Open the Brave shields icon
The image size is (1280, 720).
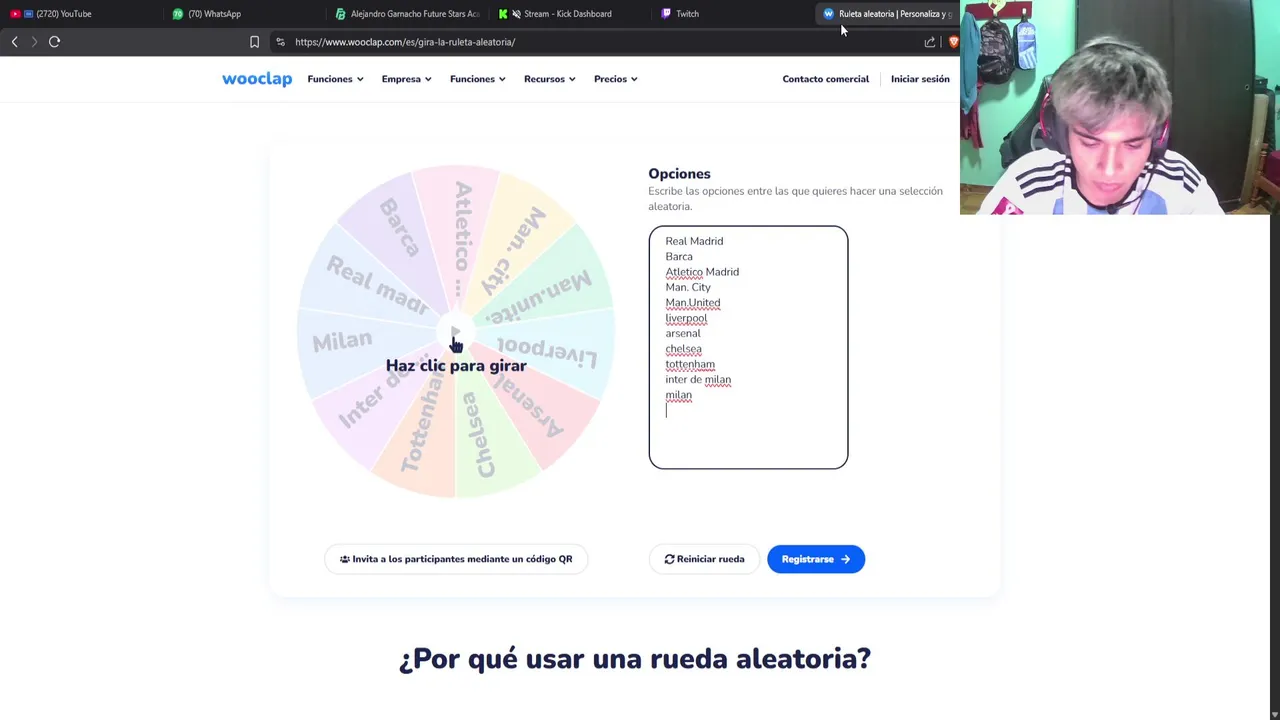[953, 42]
